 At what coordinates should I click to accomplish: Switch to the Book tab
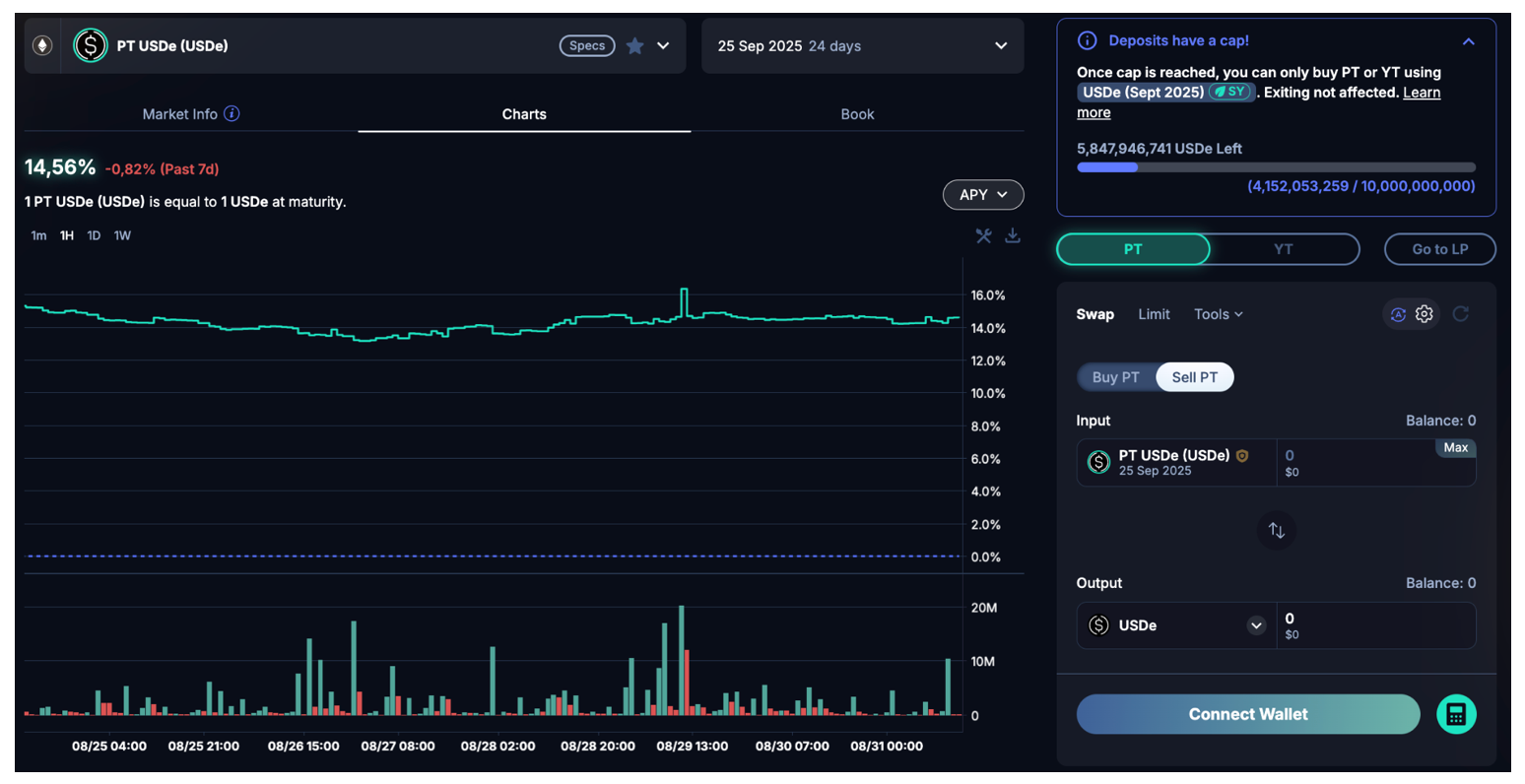857,114
